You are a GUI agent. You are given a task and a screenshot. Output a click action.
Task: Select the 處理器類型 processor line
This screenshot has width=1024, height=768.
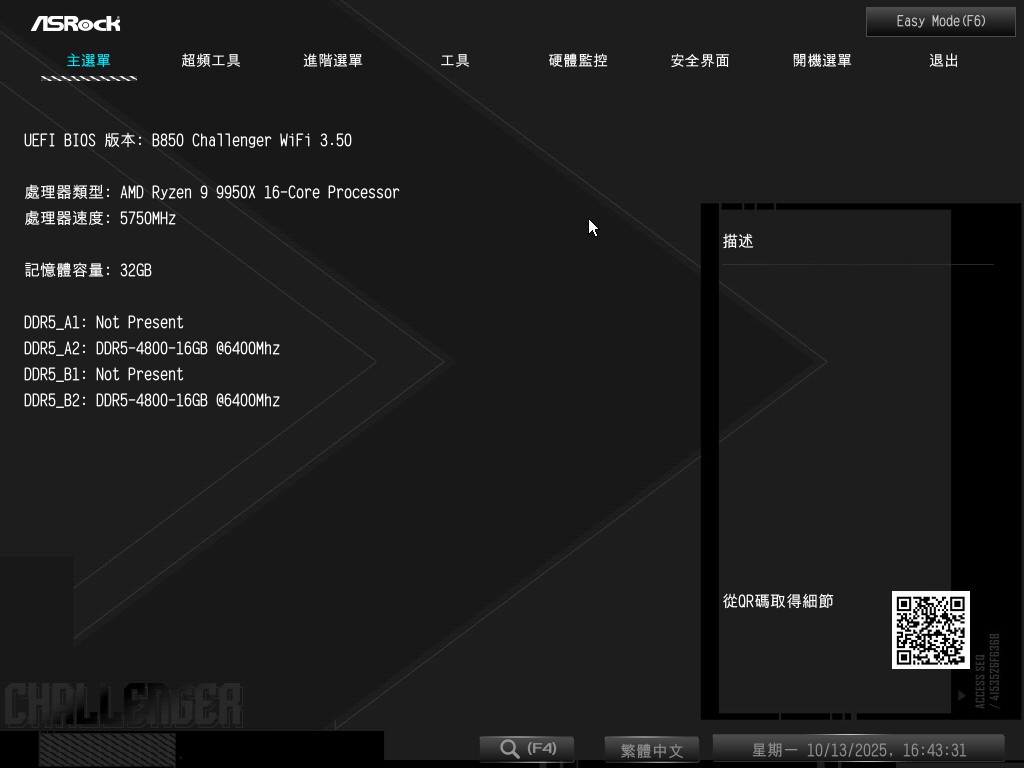click(211, 193)
